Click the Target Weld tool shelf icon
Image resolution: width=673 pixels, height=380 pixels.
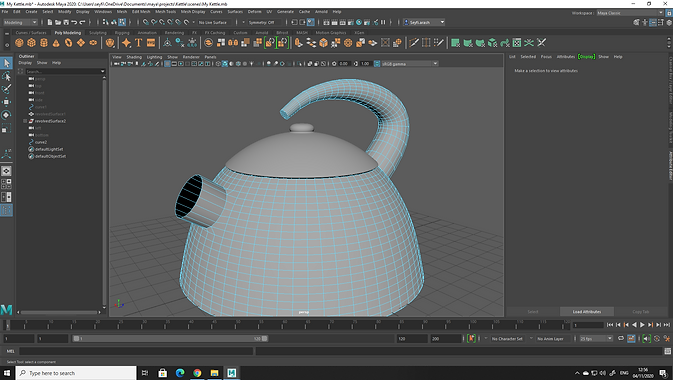(426, 43)
